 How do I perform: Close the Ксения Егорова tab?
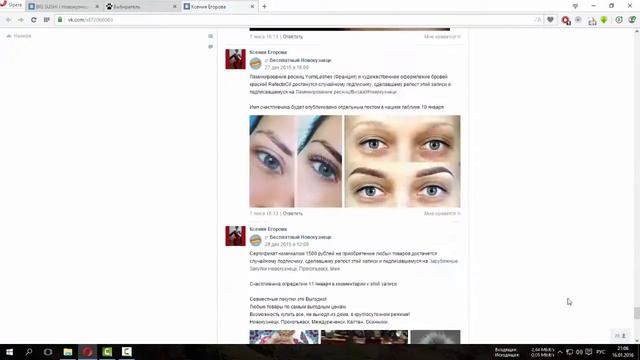pyautogui.click(x=252, y=7)
